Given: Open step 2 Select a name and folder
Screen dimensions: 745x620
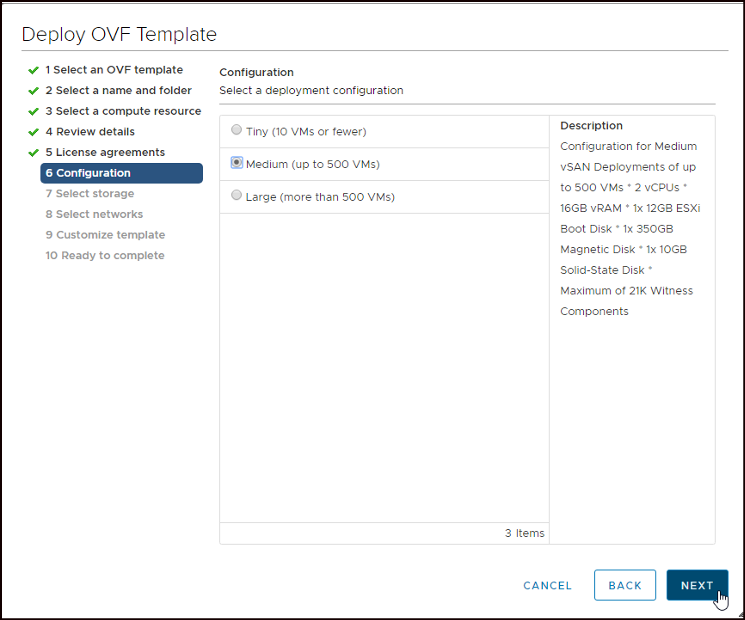Looking at the screenshot, I should pyautogui.click(x=118, y=91).
